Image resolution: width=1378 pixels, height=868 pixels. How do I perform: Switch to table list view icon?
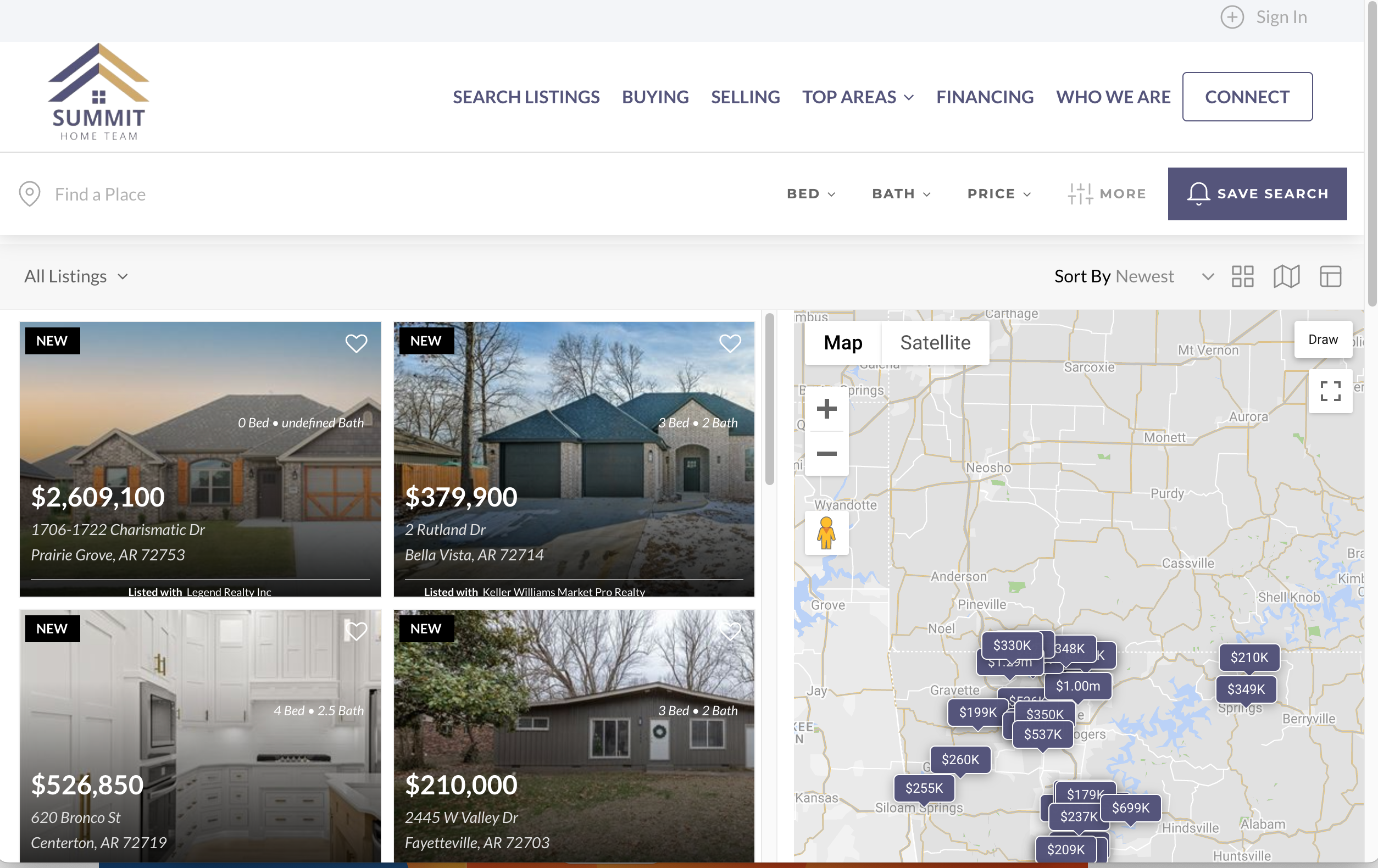click(x=1330, y=276)
